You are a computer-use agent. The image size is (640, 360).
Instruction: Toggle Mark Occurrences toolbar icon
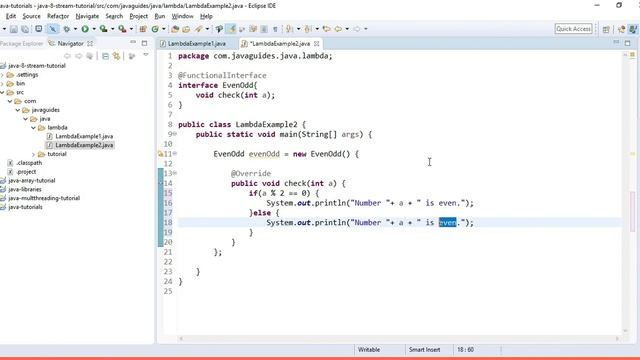[x=231, y=29]
